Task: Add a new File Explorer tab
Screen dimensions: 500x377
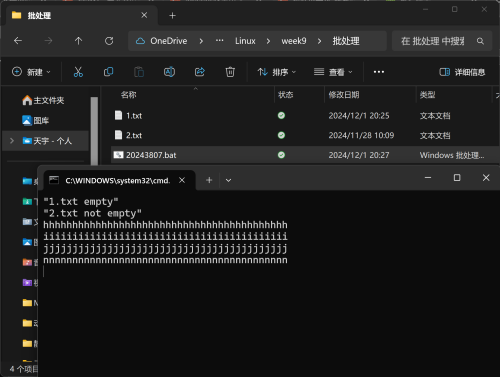Action: (172, 15)
